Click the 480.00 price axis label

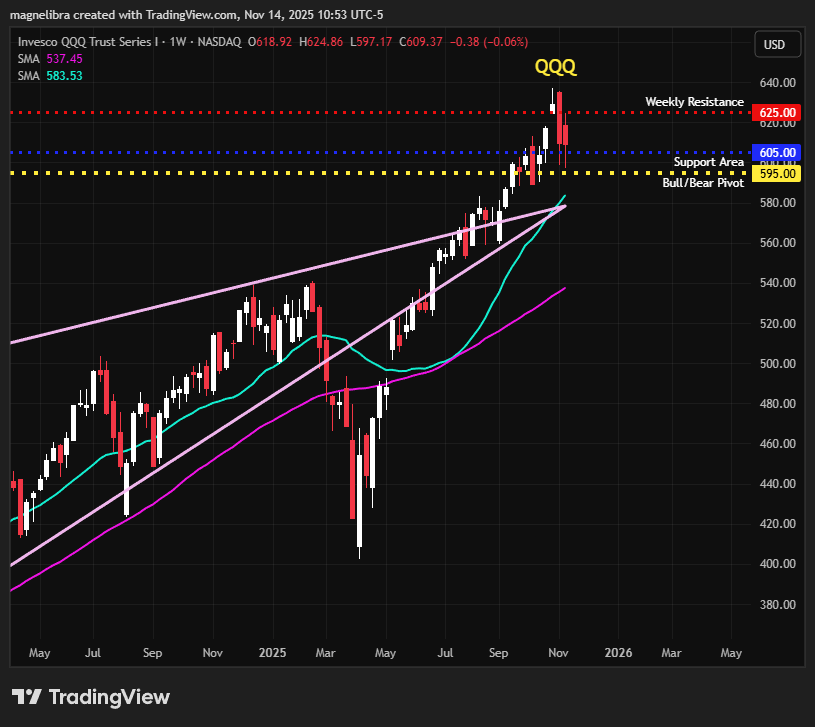[777, 404]
